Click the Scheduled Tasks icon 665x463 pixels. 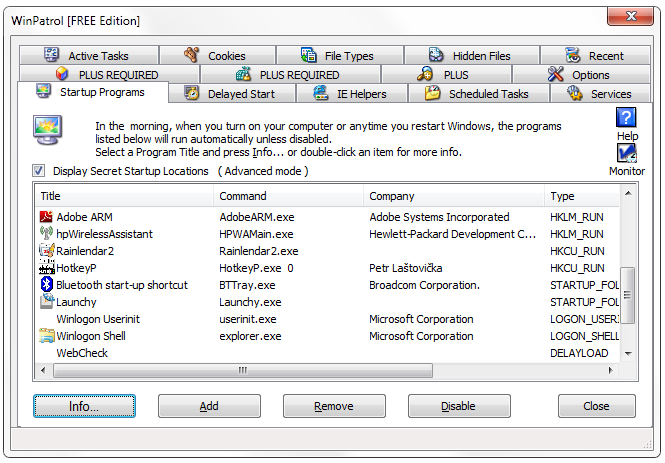(433, 93)
